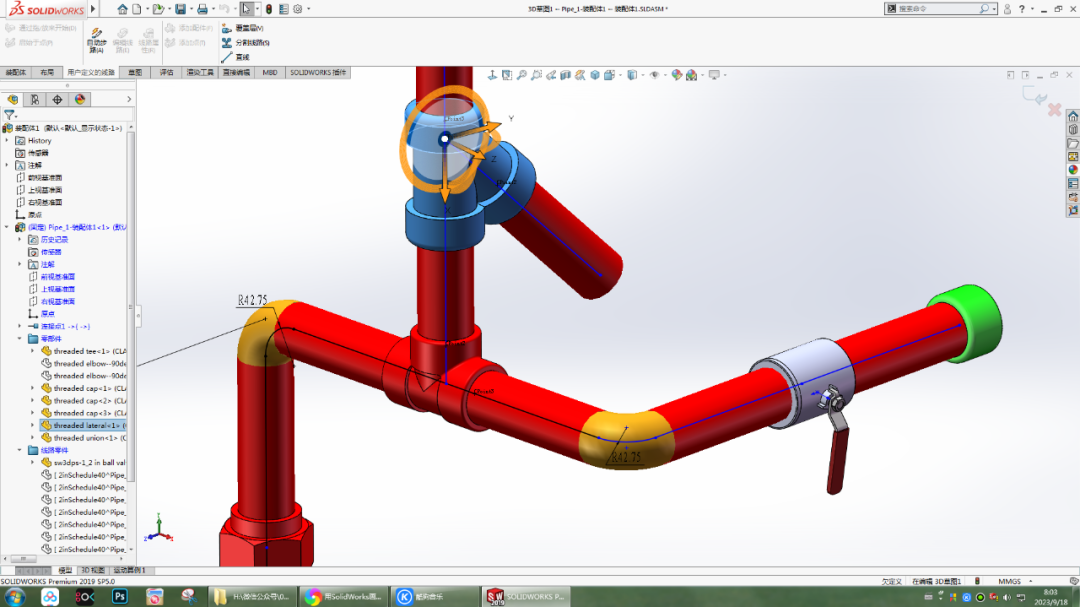1080x607 pixels.
Task: Activate the Select cursor tool
Action: (x=247, y=9)
